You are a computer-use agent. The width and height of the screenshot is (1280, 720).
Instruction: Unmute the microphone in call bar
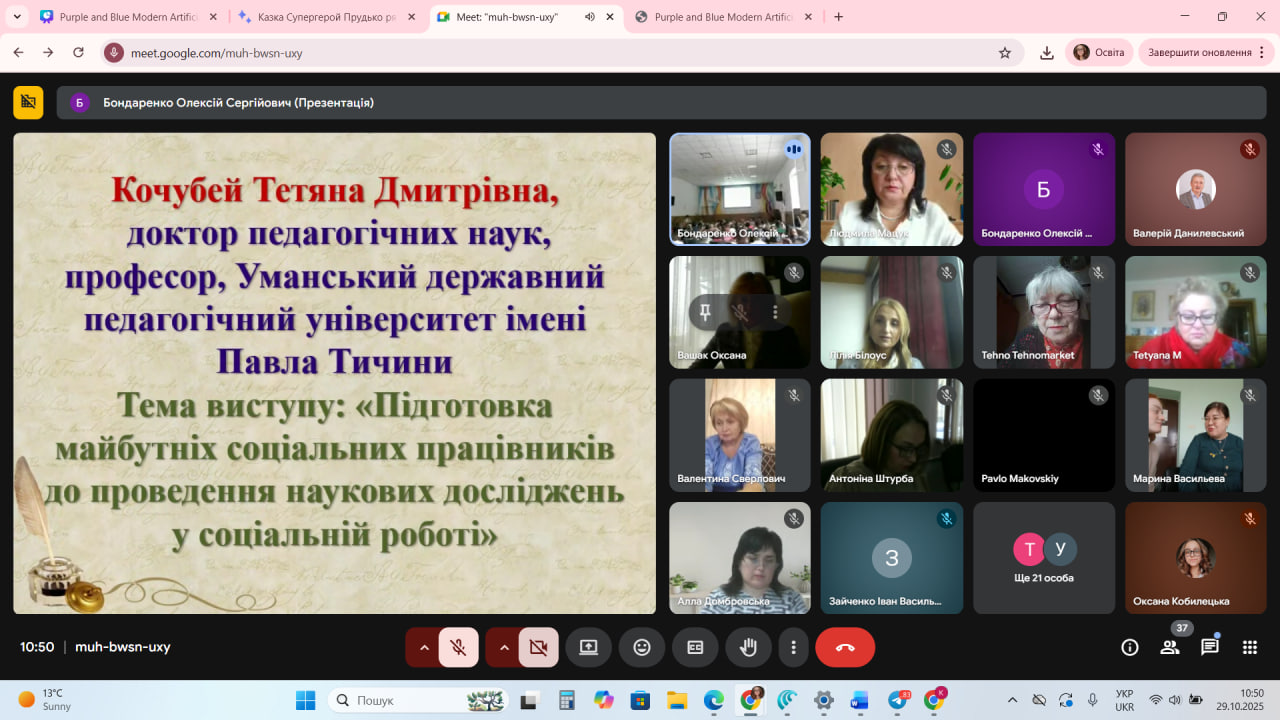(458, 647)
